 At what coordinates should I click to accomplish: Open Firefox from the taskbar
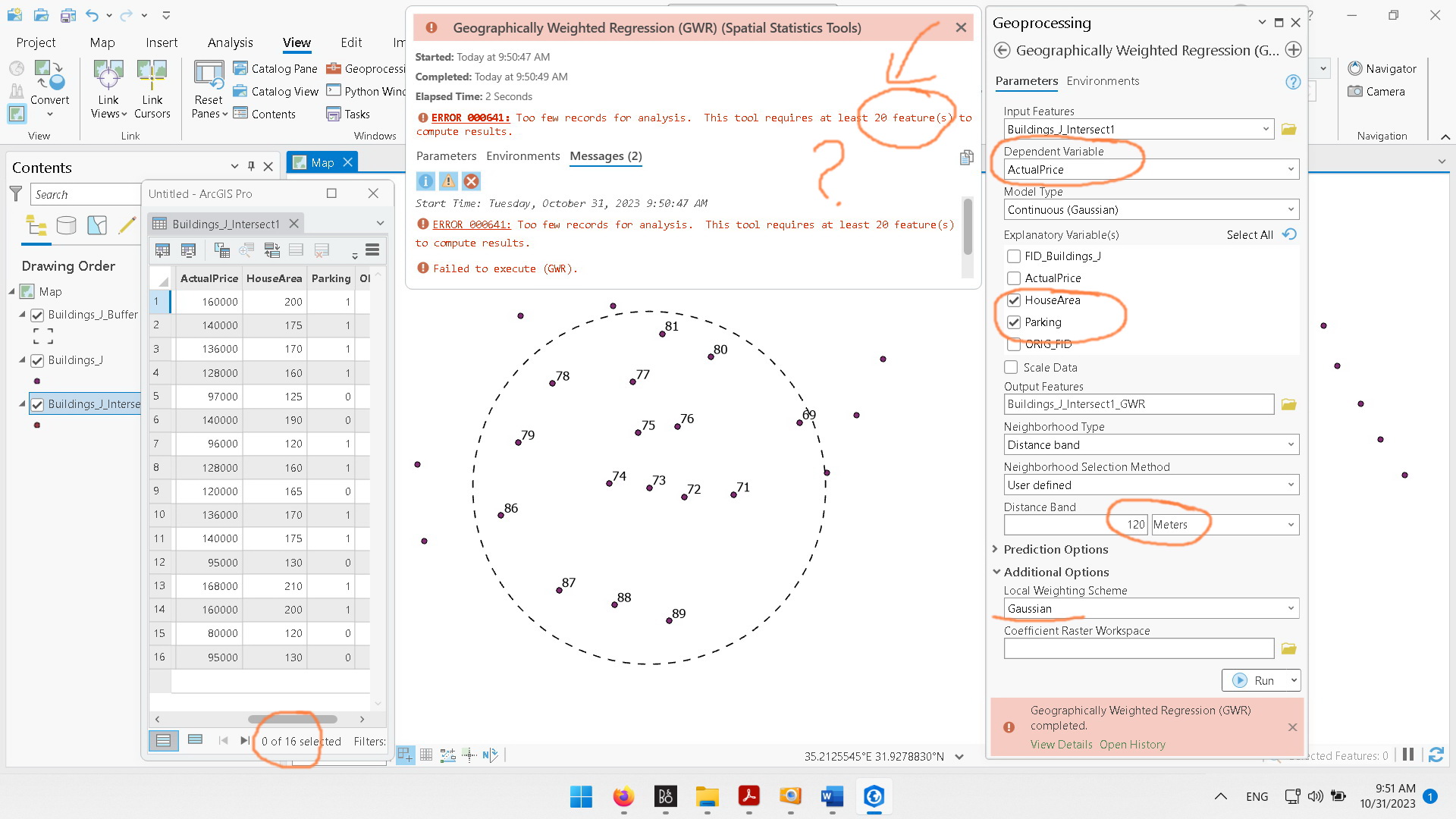(623, 796)
